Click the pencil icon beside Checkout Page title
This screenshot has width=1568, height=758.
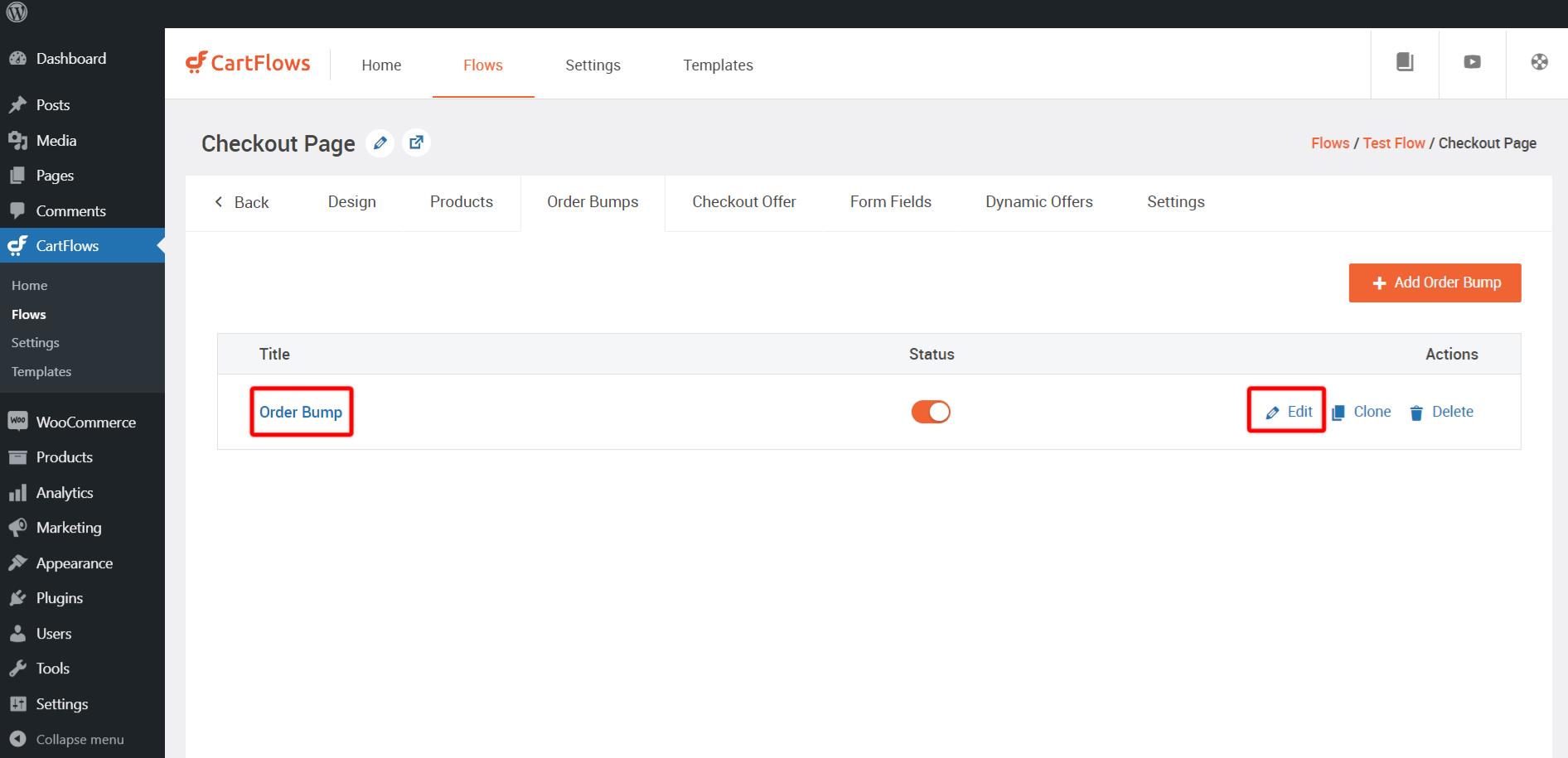click(380, 143)
